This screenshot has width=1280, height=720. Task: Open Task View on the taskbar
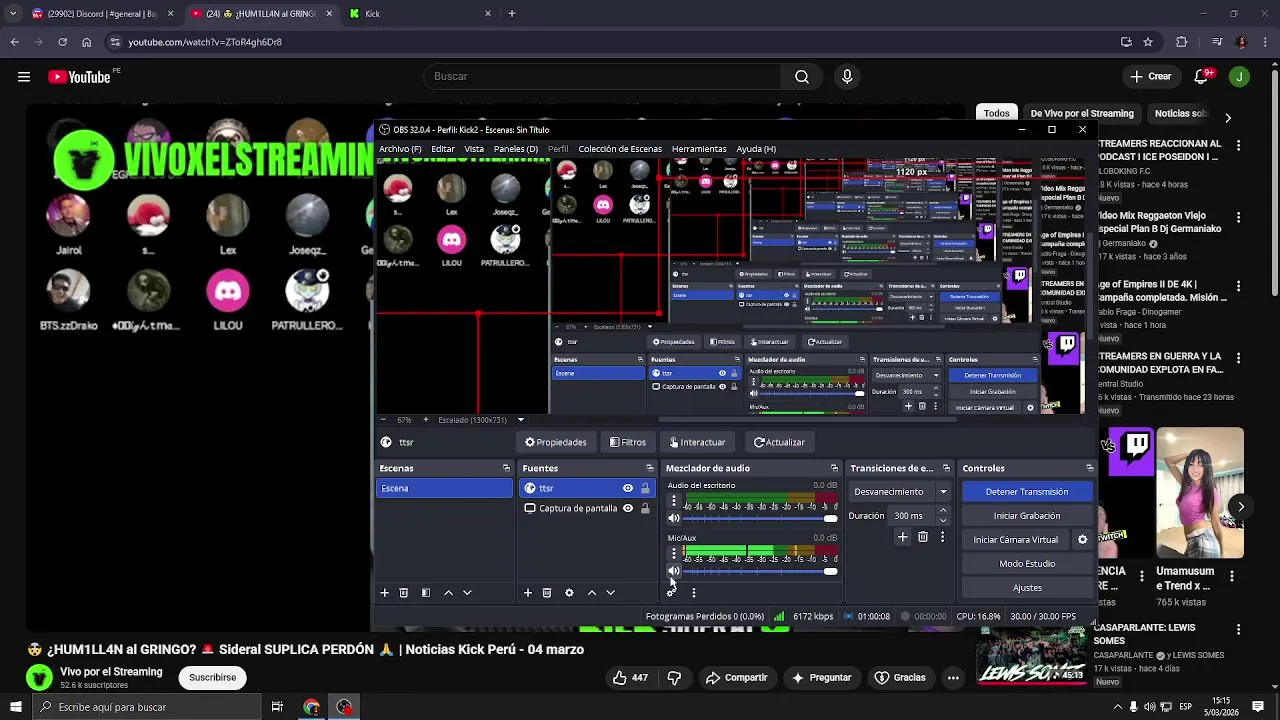point(277,707)
